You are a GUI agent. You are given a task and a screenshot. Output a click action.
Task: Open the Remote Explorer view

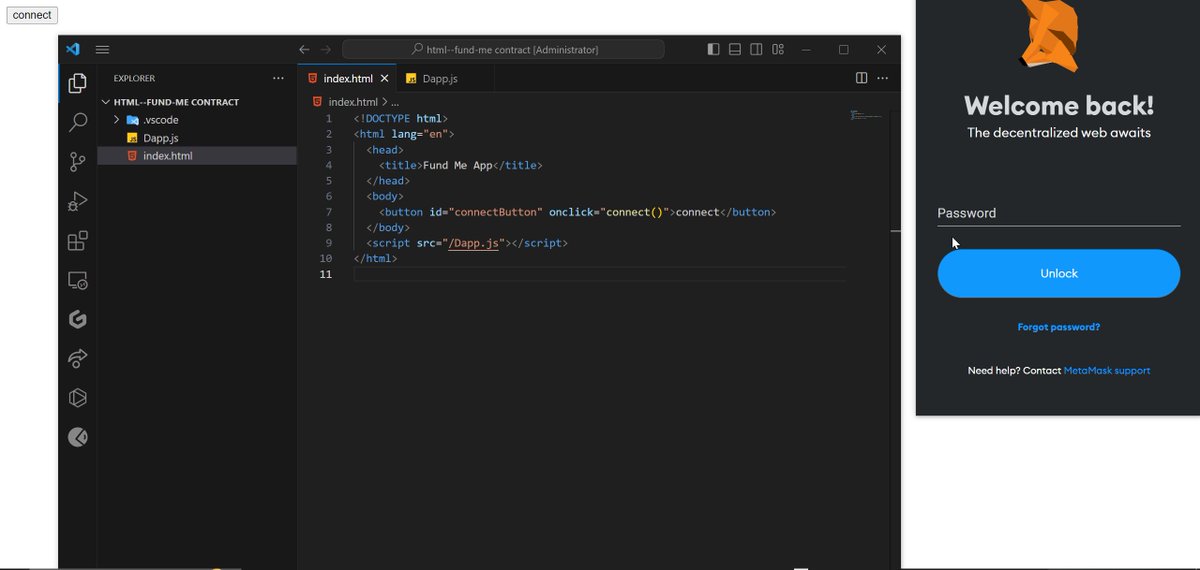(77, 280)
